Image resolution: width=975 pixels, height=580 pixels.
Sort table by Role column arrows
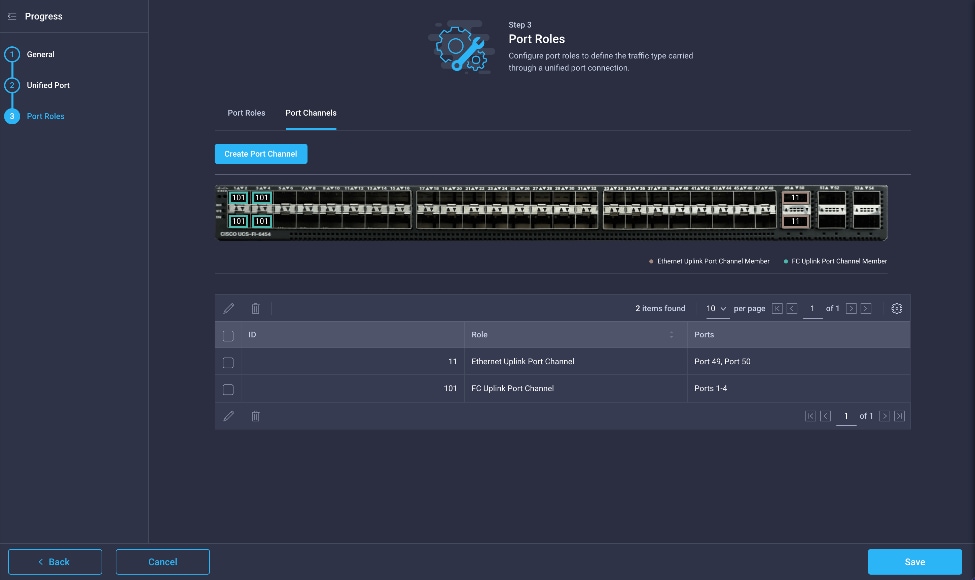pos(672,335)
